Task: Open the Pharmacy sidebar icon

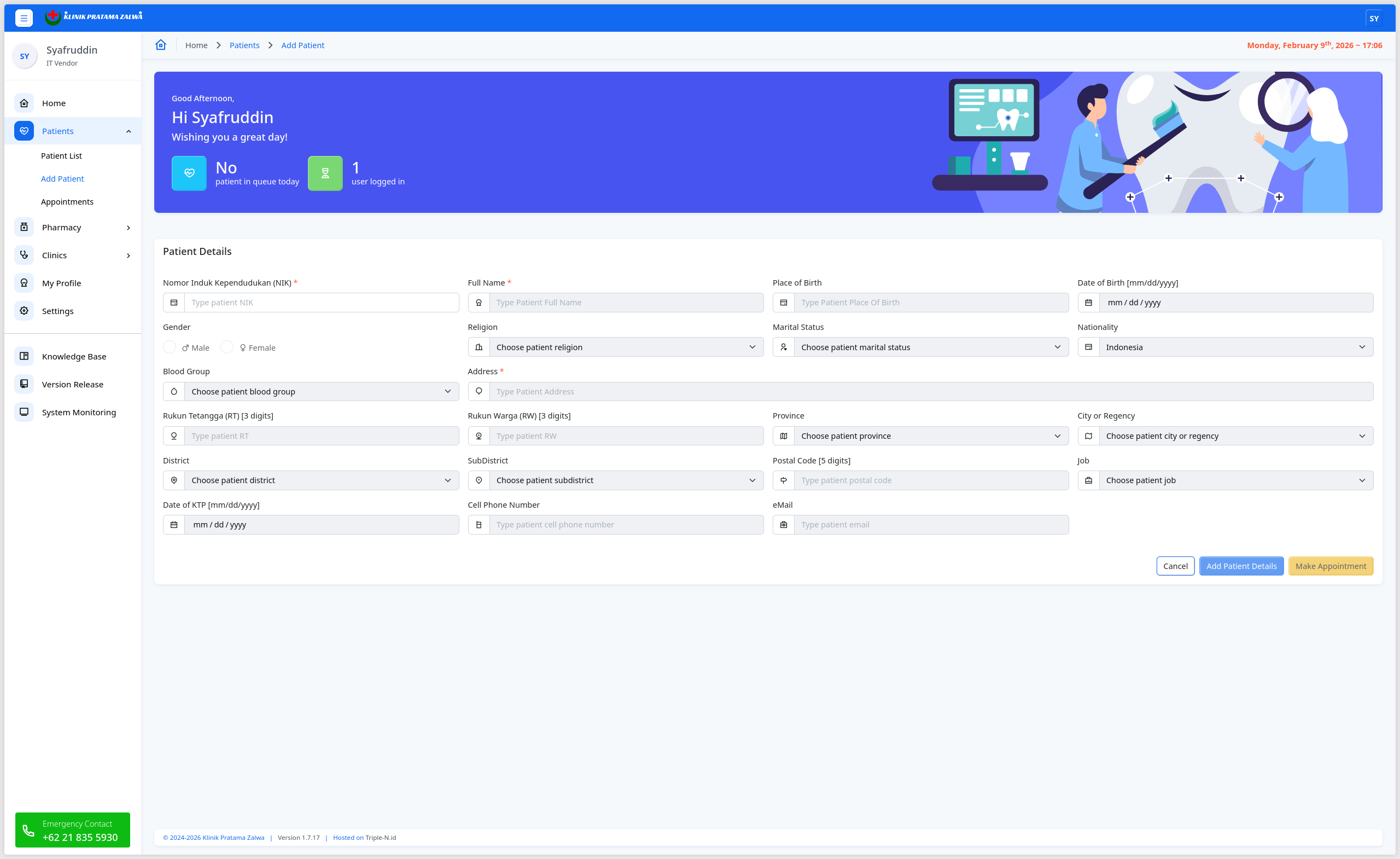Action: point(24,228)
